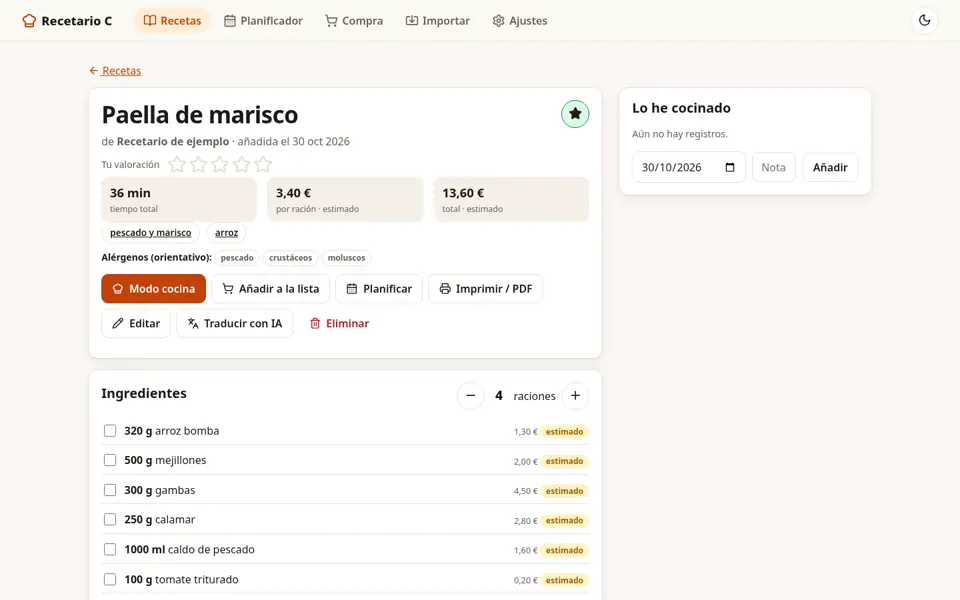Click Planificar button
Viewport: 960px width, 600px height.
click(379, 288)
